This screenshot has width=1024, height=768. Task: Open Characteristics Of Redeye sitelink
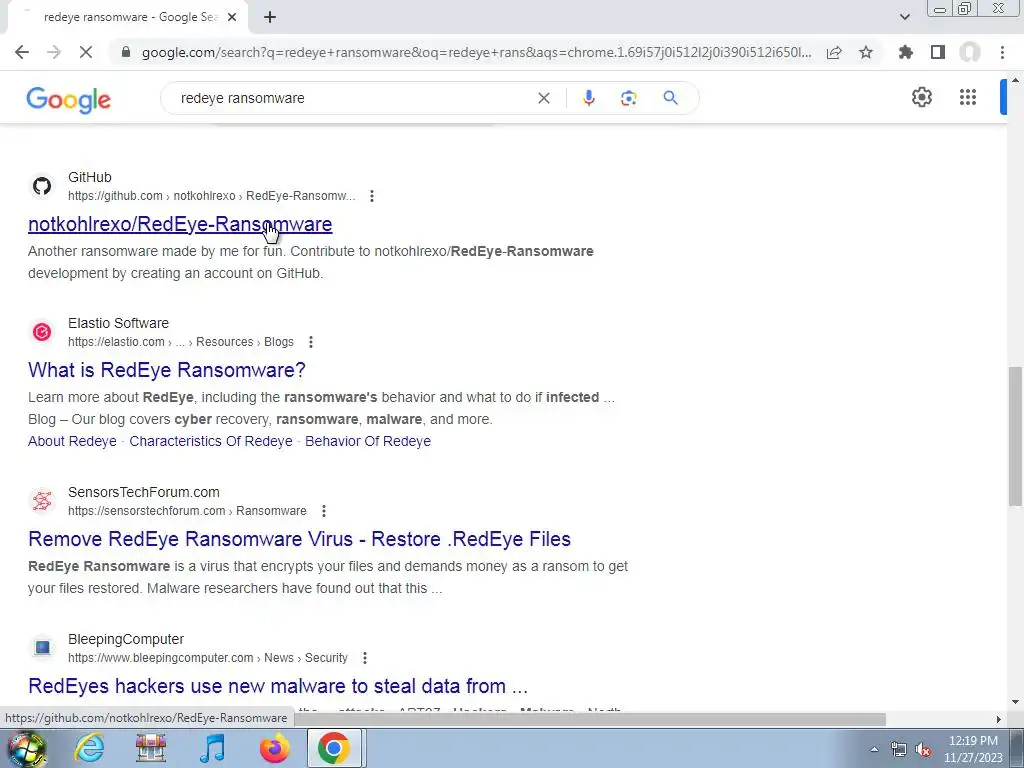pos(211,441)
